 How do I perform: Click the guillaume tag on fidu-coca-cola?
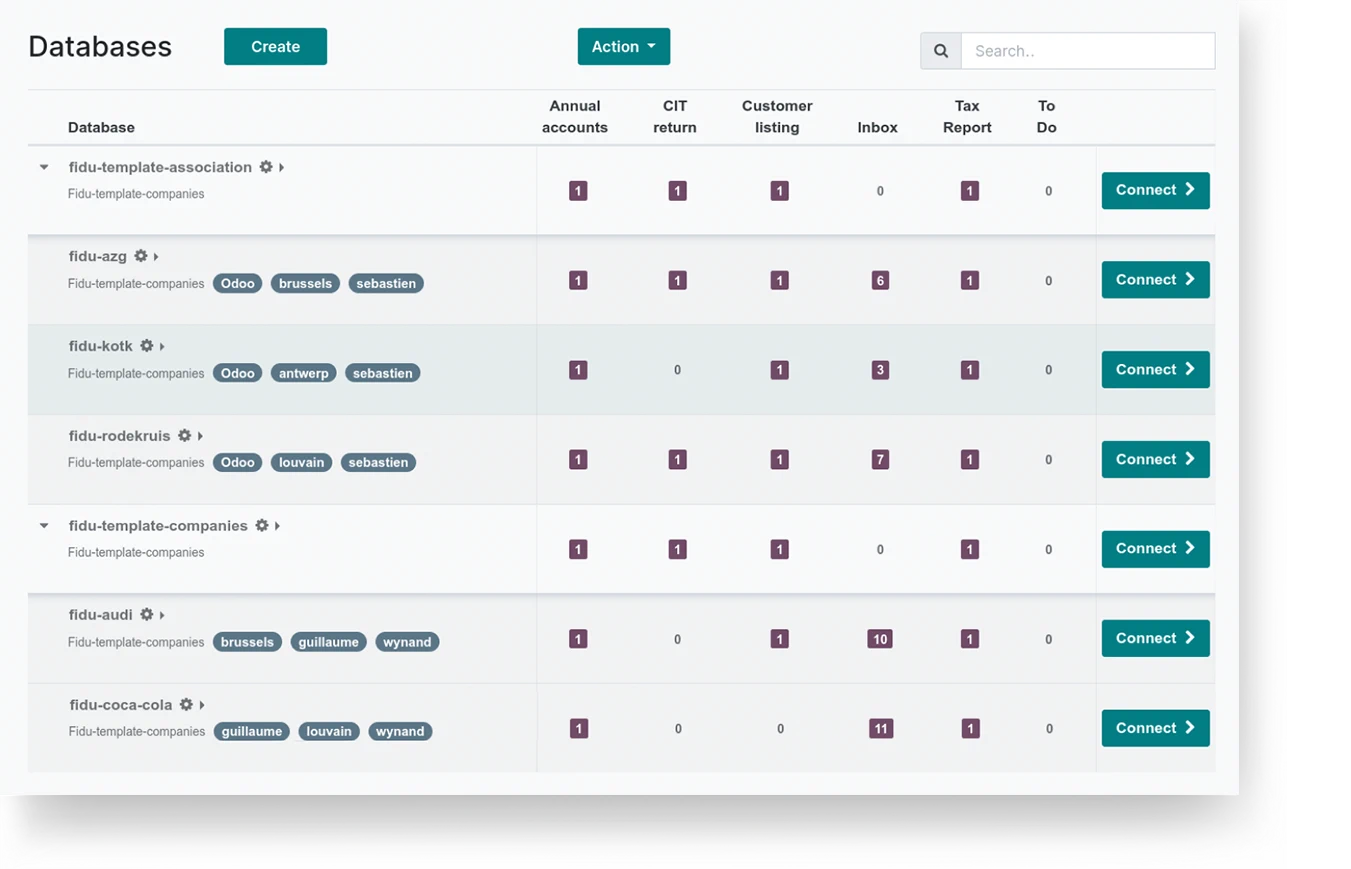[x=252, y=732]
